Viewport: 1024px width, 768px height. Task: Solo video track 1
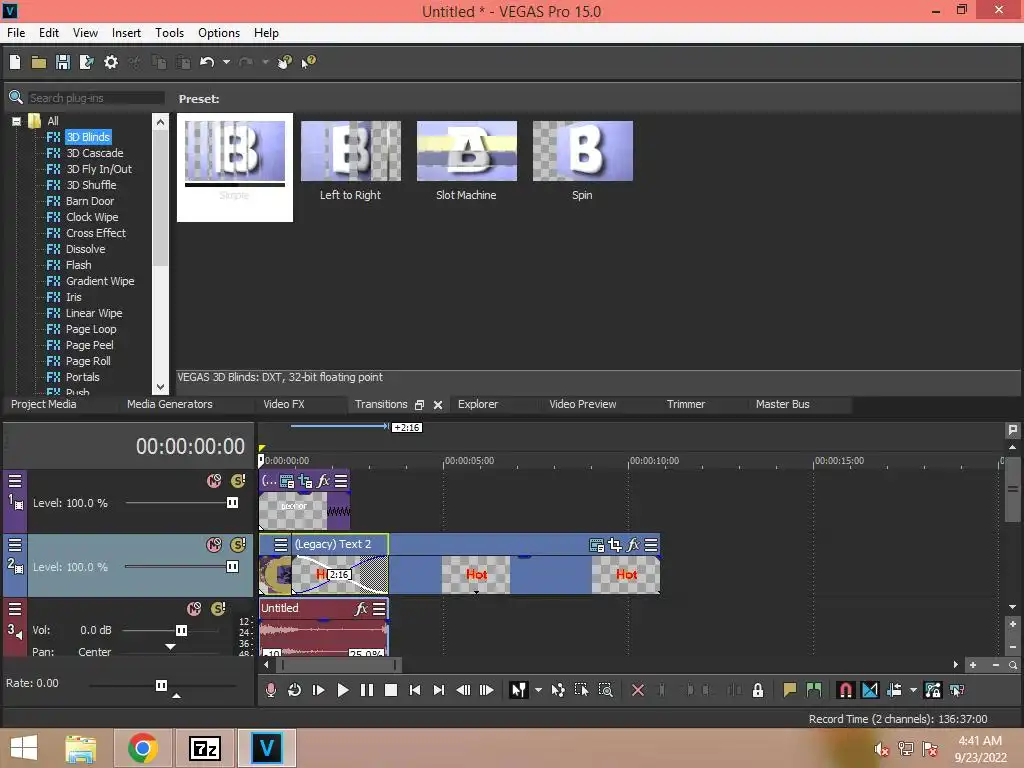click(x=238, y=481)
